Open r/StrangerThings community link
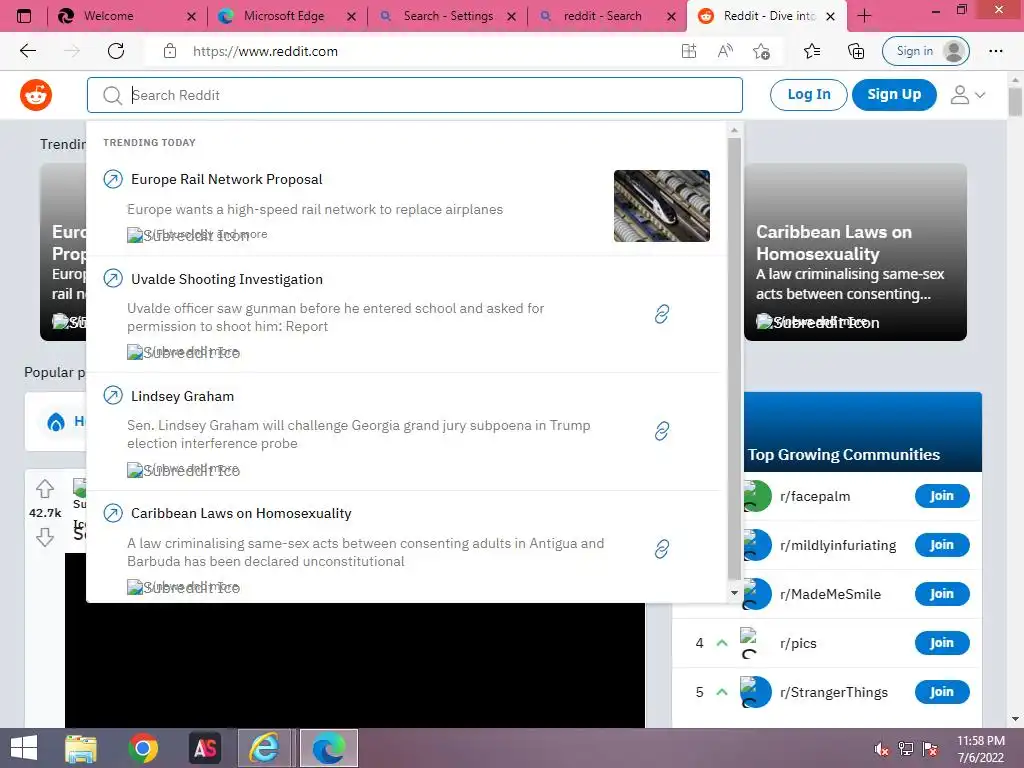This screenshot has width=1024, height=768. (833, 692)
